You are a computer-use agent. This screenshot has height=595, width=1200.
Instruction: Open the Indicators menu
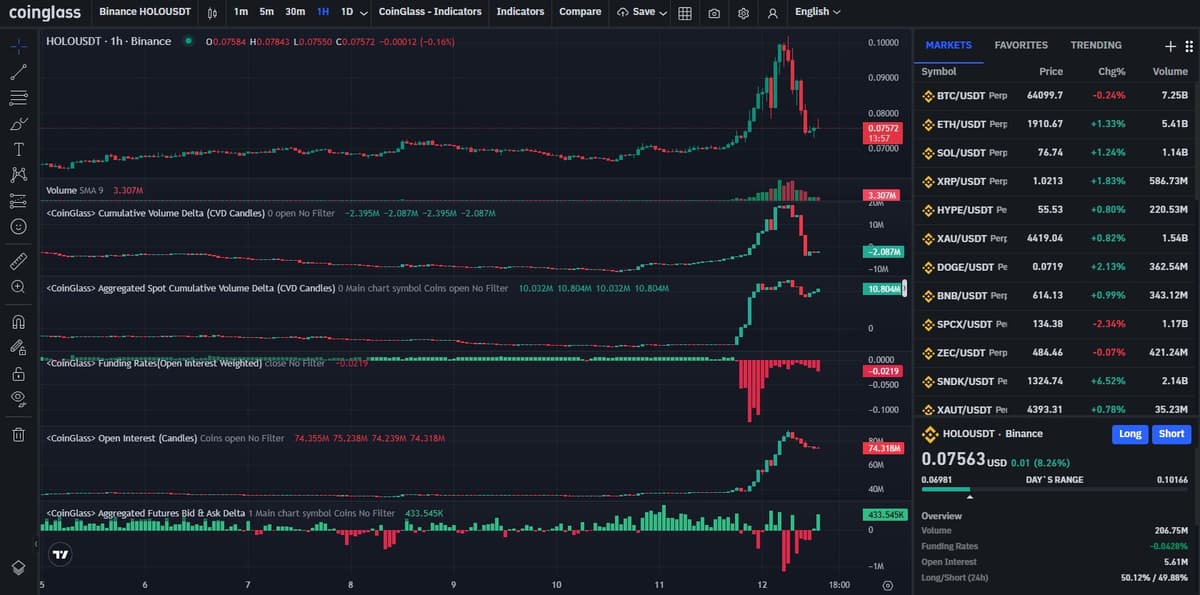click(x=520, y=12)
